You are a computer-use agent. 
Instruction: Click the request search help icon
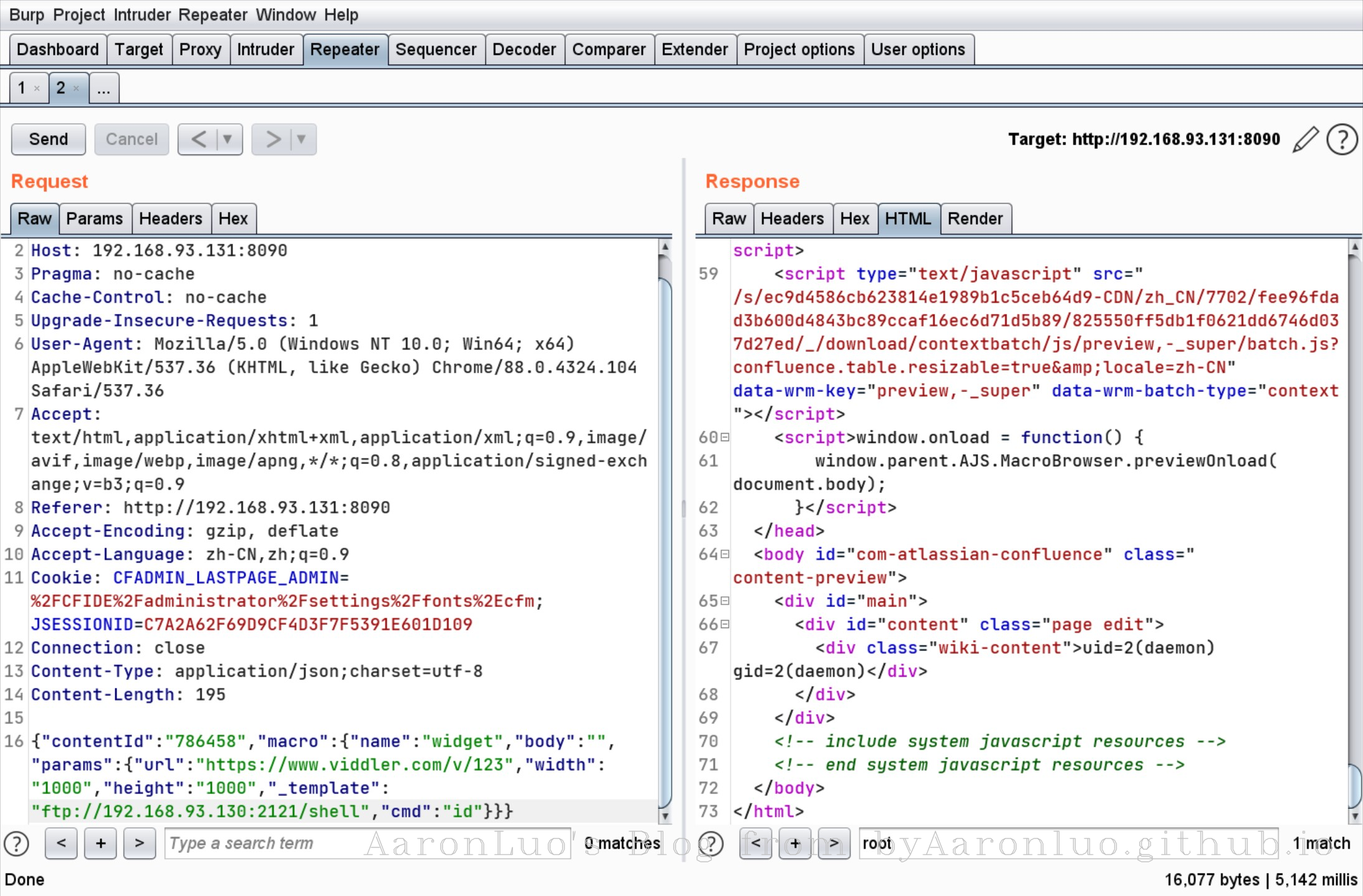click(17, 844)
